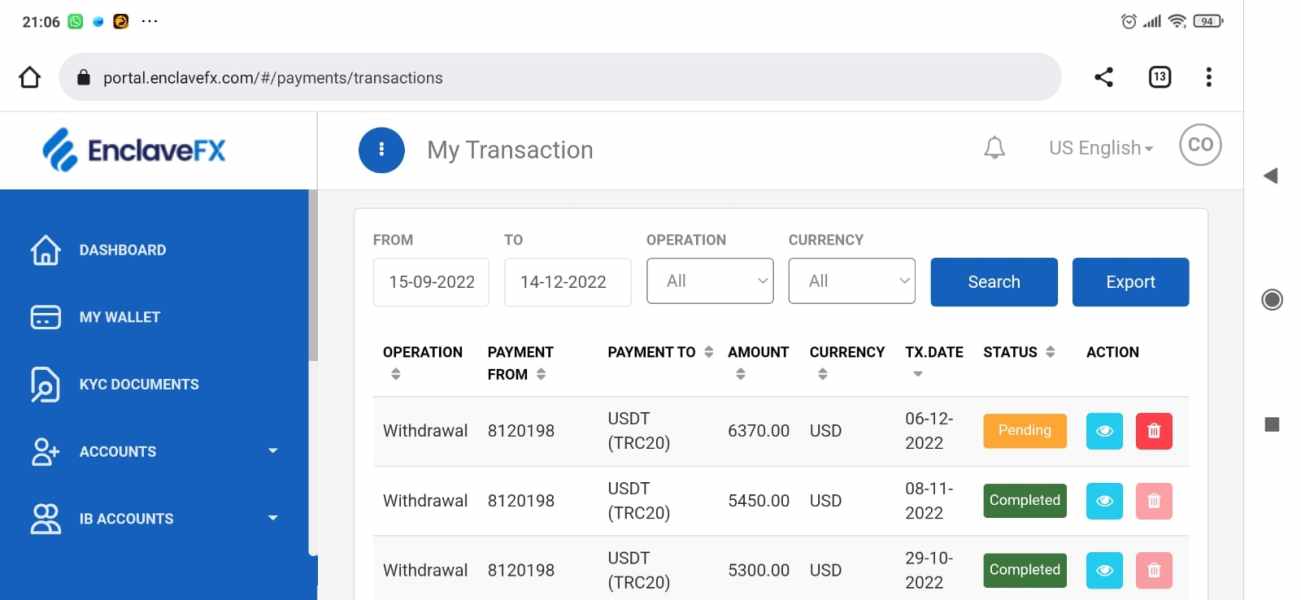Image resolution: width=1301 pixels, height=600 pixels.
Task: Click the browser home icon
Action: pos(30,77)
